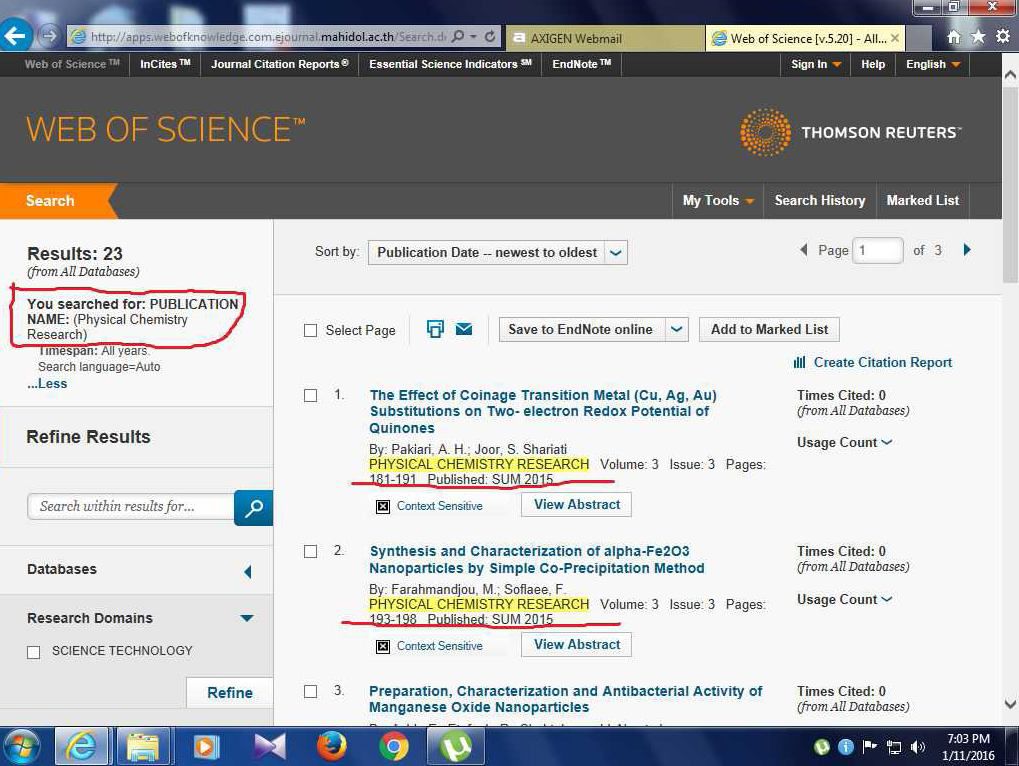1019x766 pixels.
Task: Open EndNote in top menu
Action: [x=582, y=64]
